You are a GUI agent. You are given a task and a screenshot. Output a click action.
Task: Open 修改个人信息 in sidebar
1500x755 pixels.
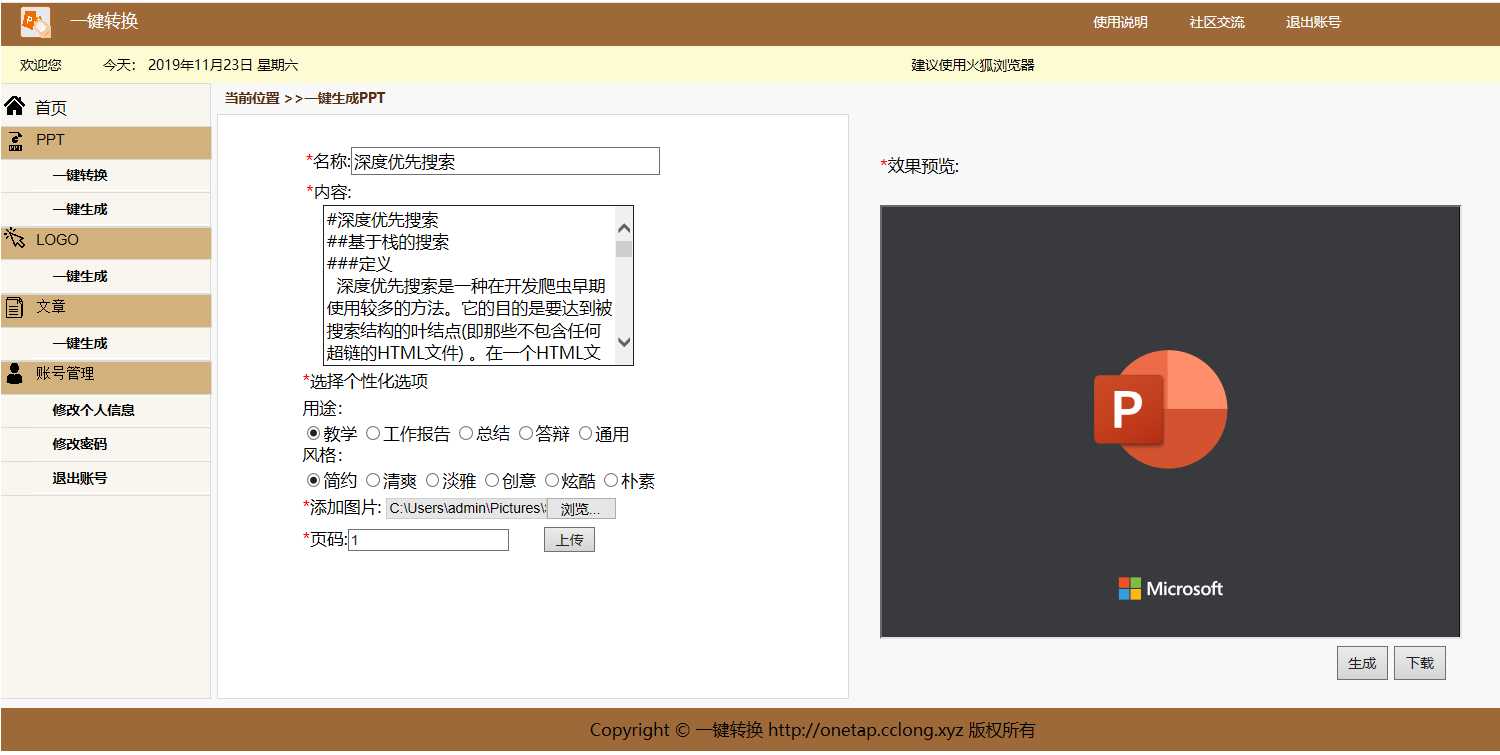point(93,410)
